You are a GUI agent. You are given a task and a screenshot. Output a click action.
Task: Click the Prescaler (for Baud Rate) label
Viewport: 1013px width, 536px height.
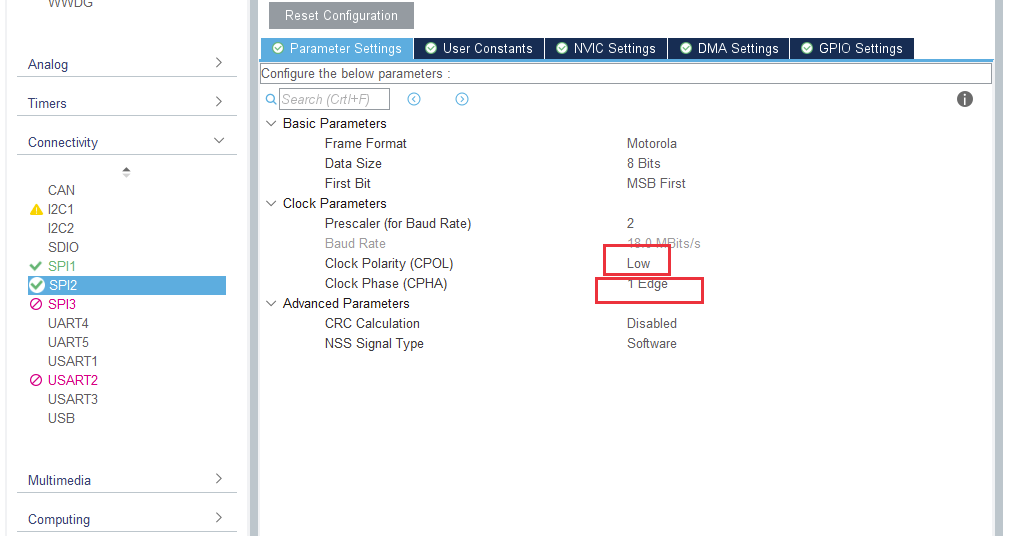click(x=398, y=223)
